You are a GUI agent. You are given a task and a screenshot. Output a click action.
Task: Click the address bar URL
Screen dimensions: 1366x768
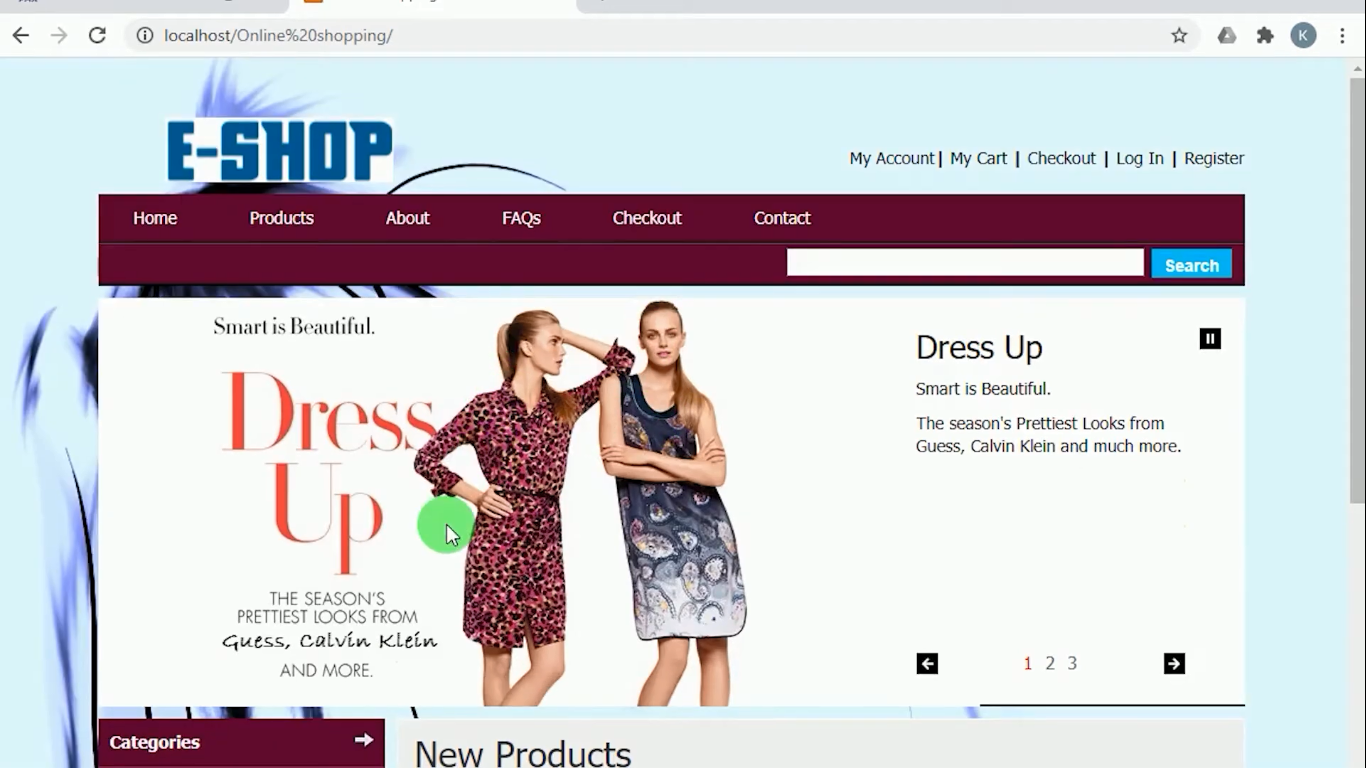point(278,36)
